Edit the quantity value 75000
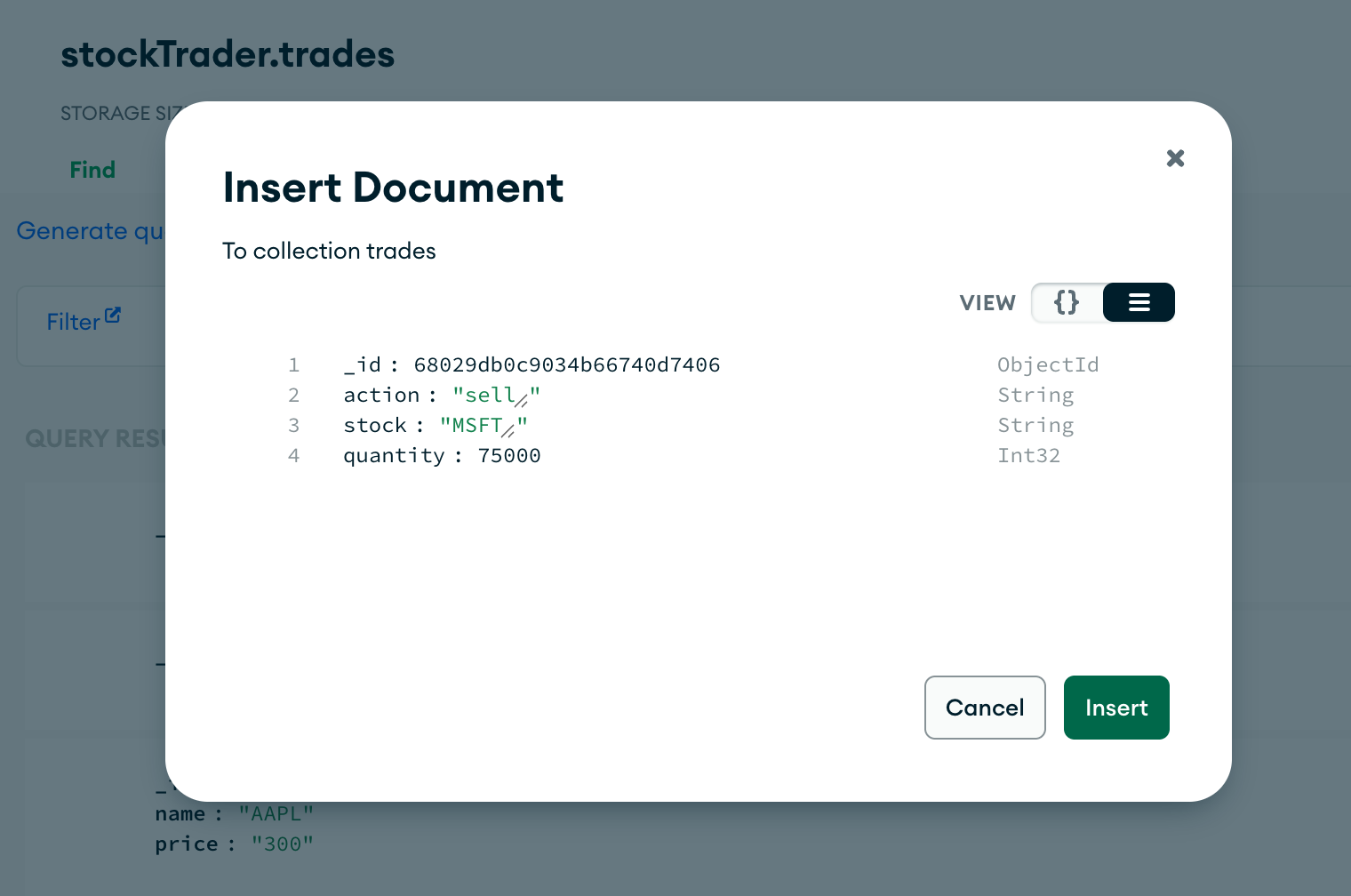Screen dimensions: 1351x896 coord(509,455)
